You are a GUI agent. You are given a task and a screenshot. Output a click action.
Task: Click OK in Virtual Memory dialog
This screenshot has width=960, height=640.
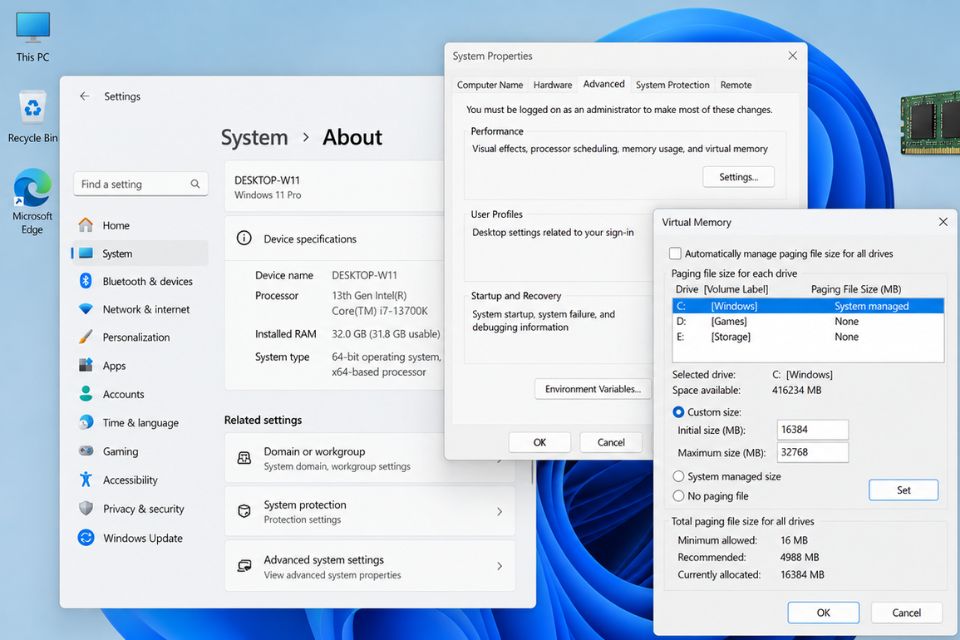tap(823, 612)
